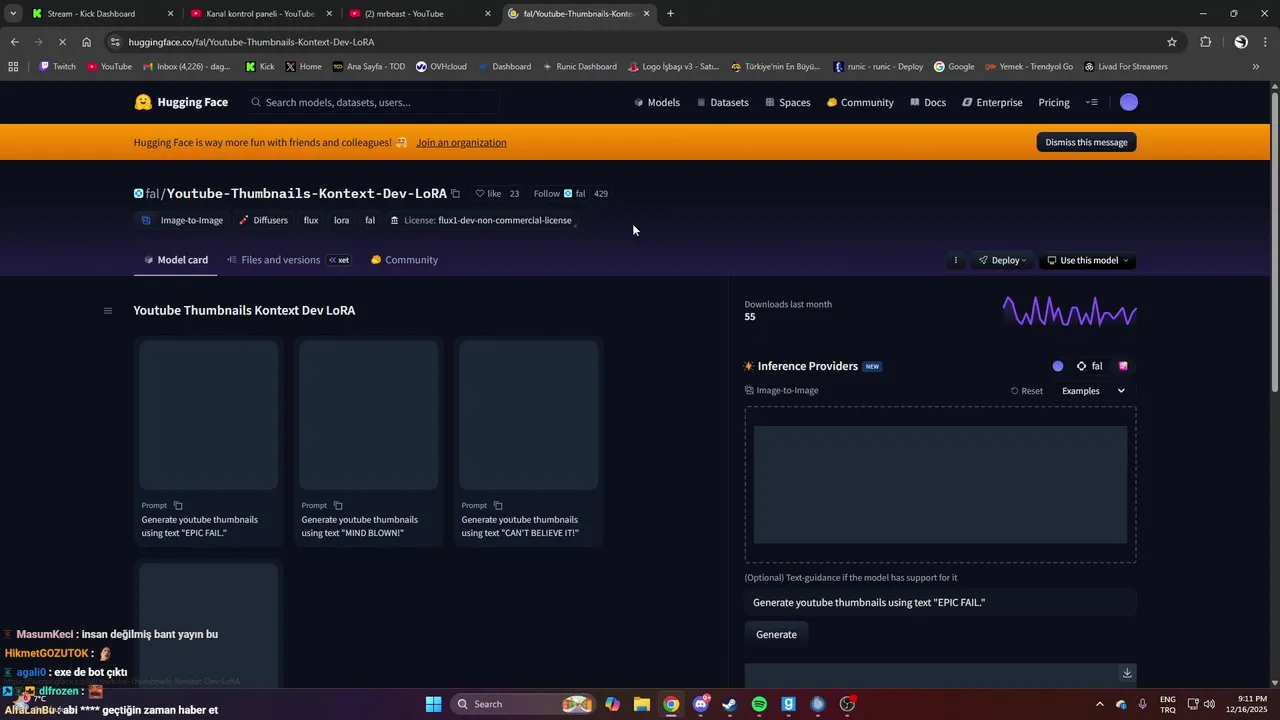Open the table of contents icon
The height and width of the screenshot is (720, 1280).
tap(108, 311)
